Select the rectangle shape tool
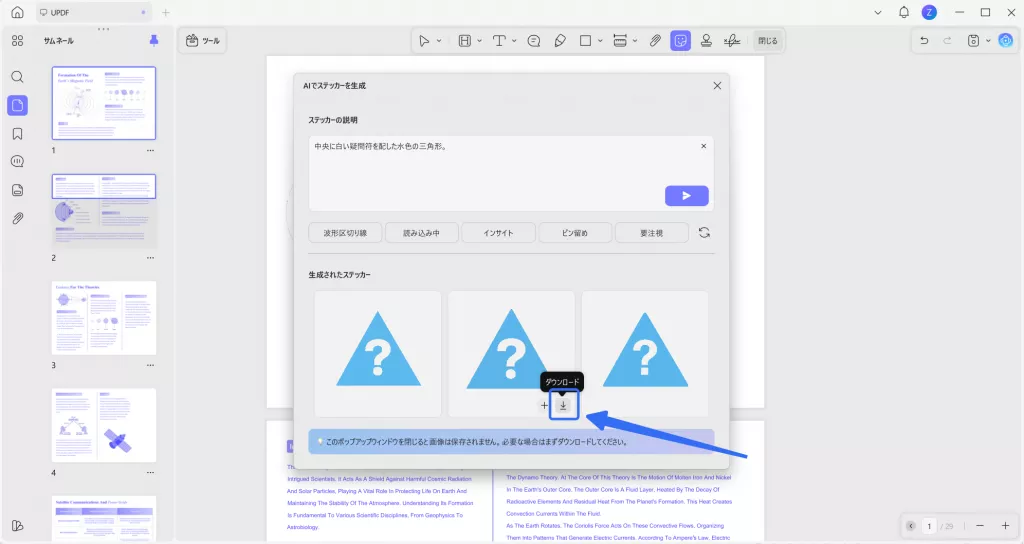 (x=585, y=40)
